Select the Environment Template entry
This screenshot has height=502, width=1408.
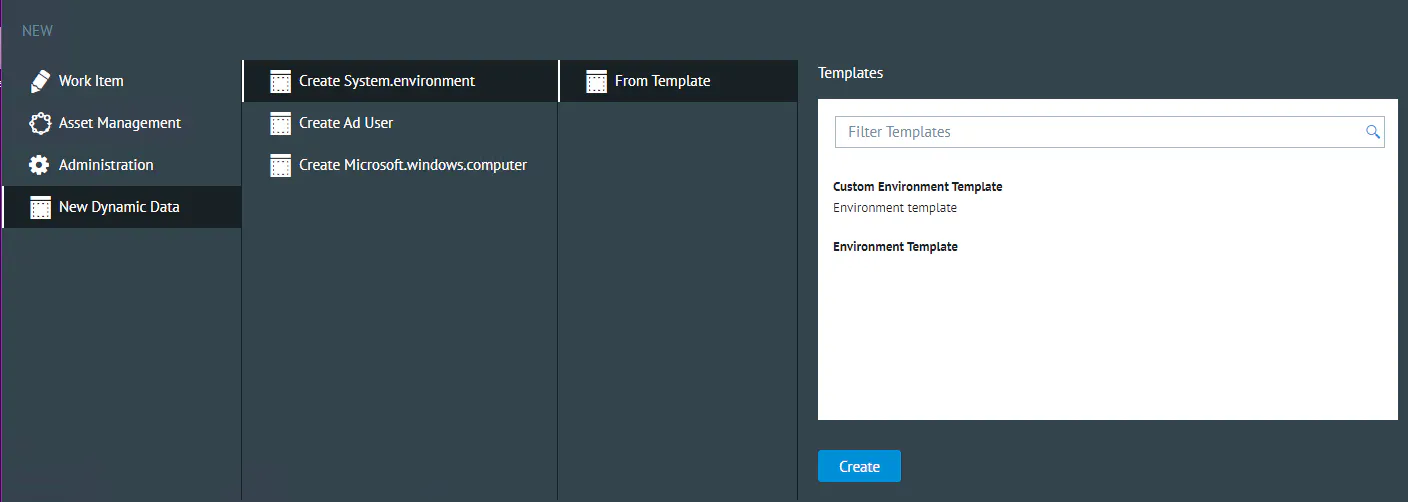(x=895, y=247)
